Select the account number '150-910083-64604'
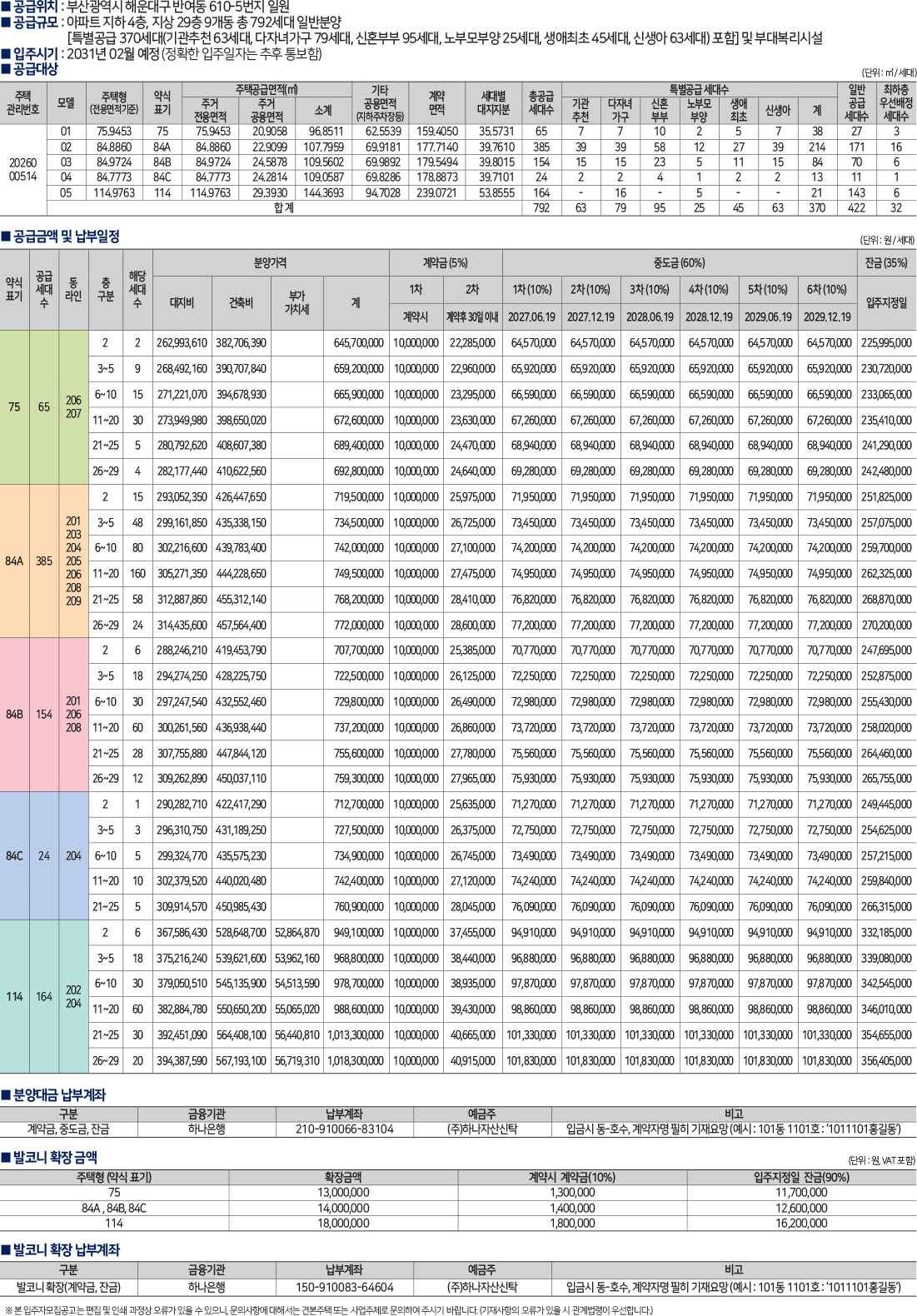917x1316 pixels. click(344, 1287)
